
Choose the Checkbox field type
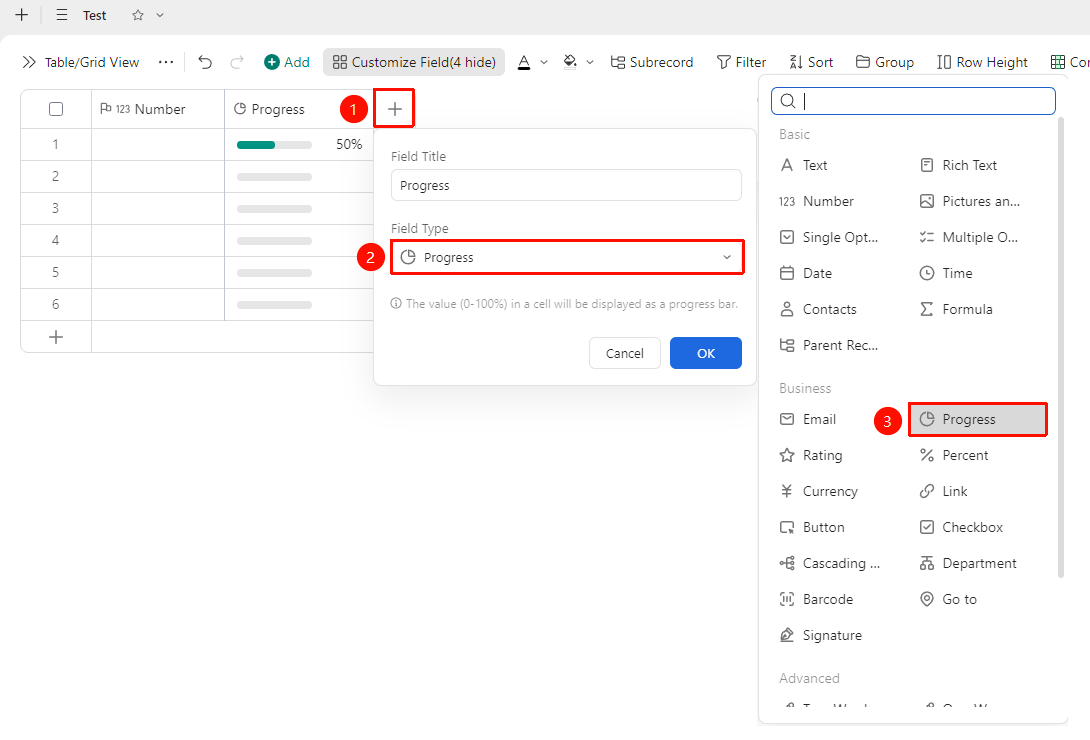pos(961,527)
